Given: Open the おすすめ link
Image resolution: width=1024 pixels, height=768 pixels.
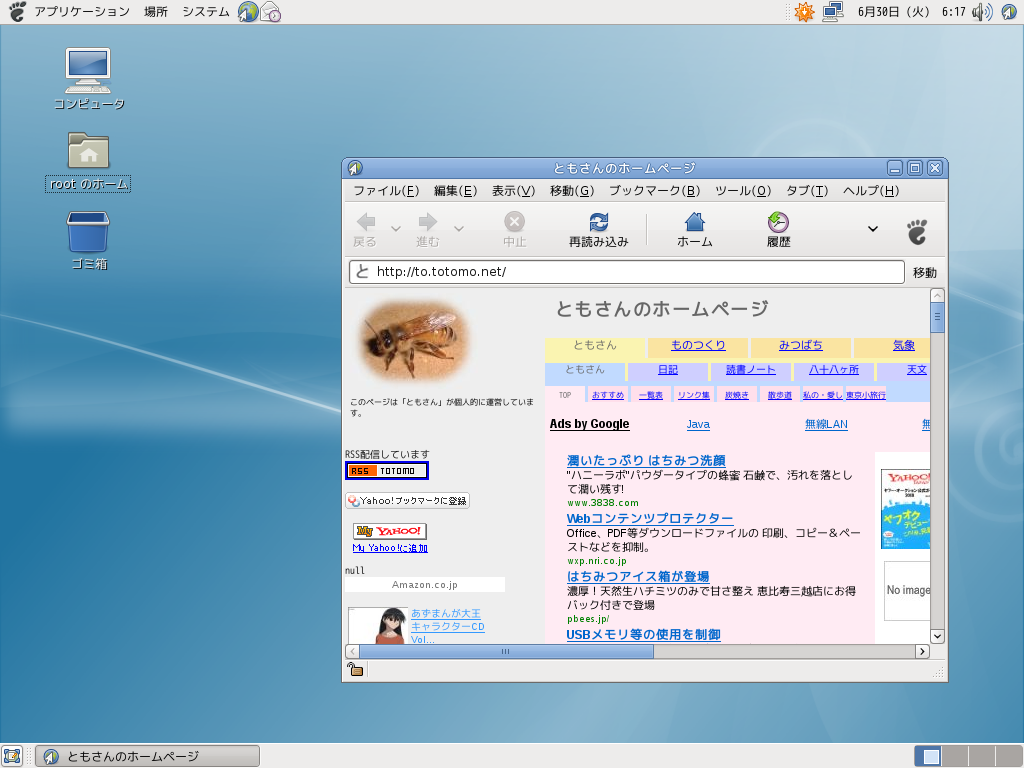Looking at the screenshot, I should tap(608, 395).
